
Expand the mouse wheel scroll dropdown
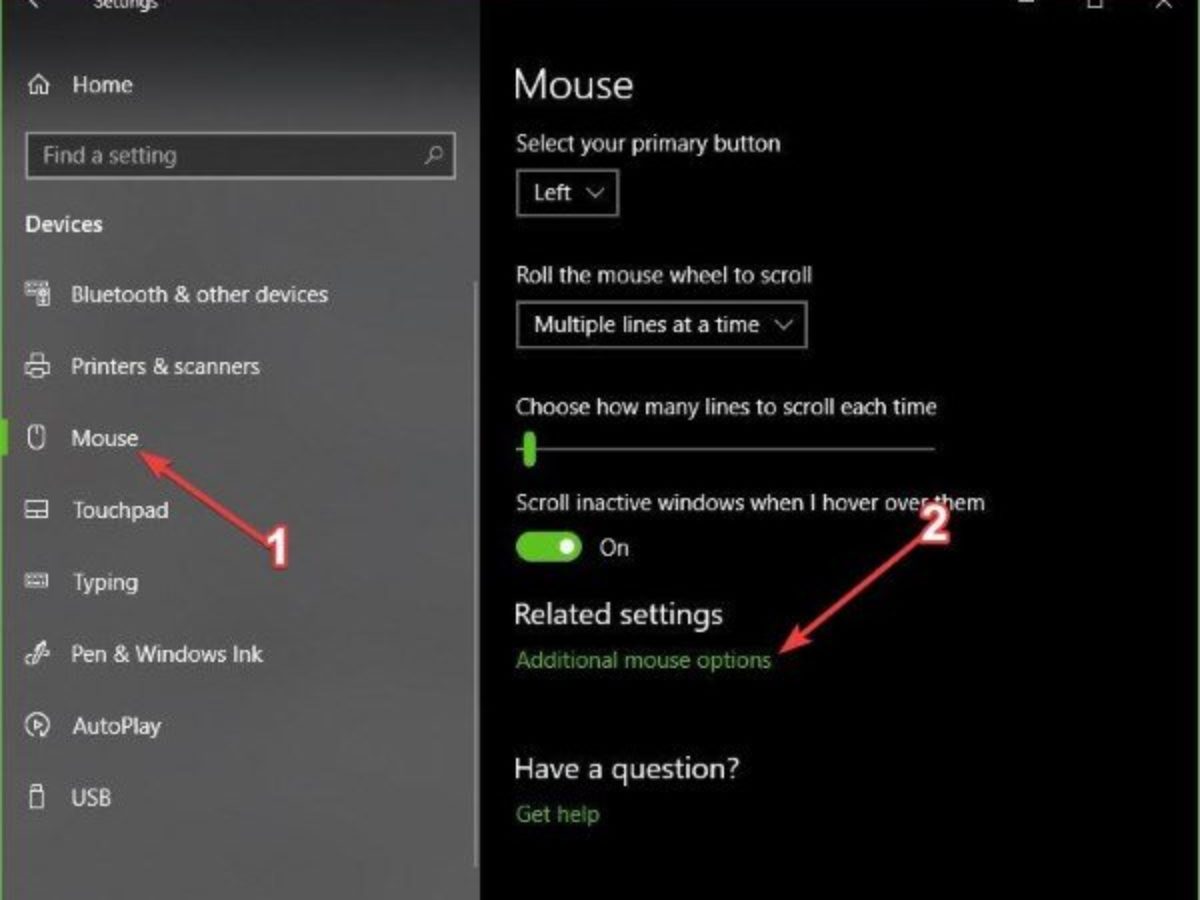click(661, 325)
